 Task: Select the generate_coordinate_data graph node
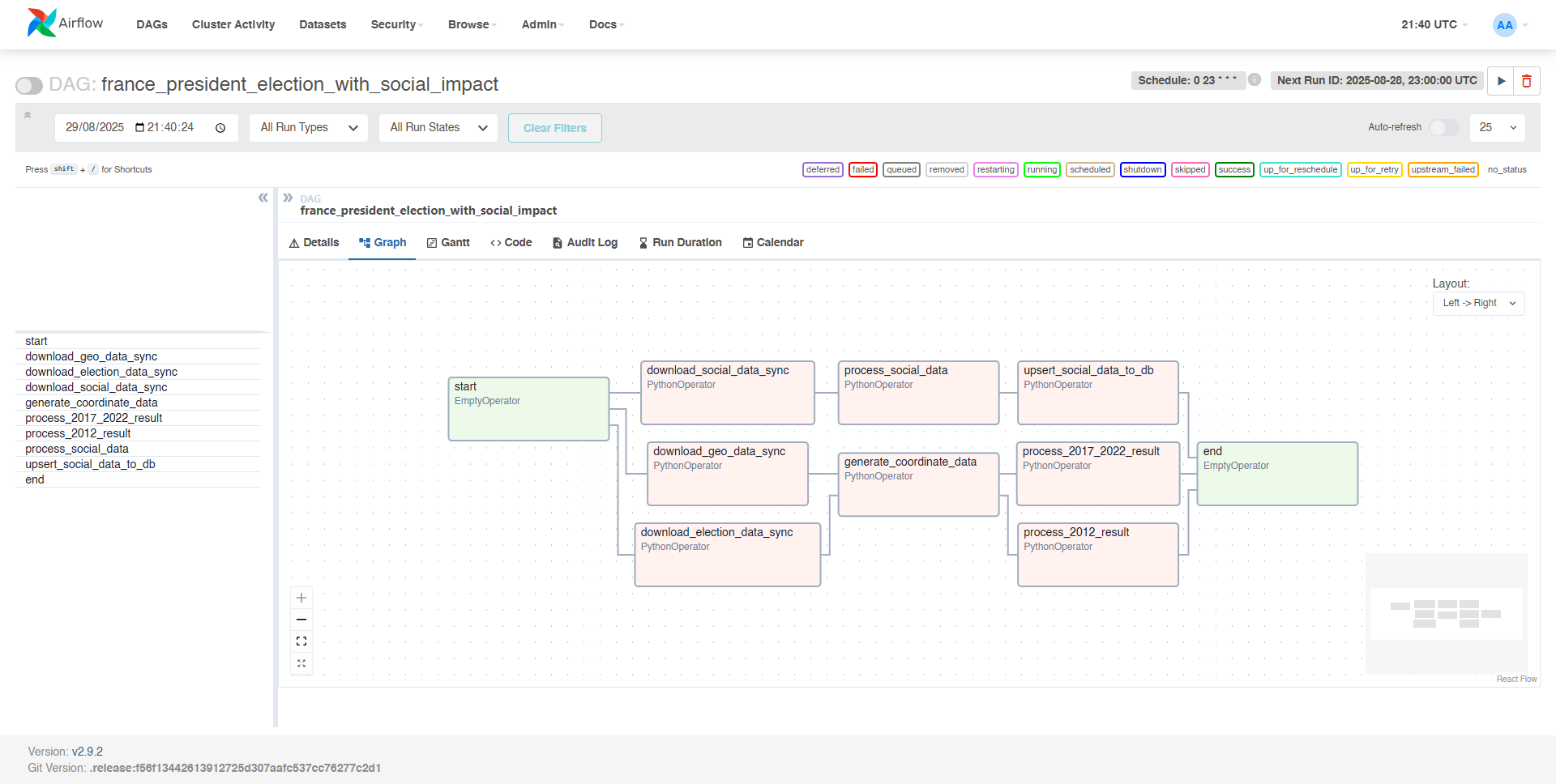point(917,484)
